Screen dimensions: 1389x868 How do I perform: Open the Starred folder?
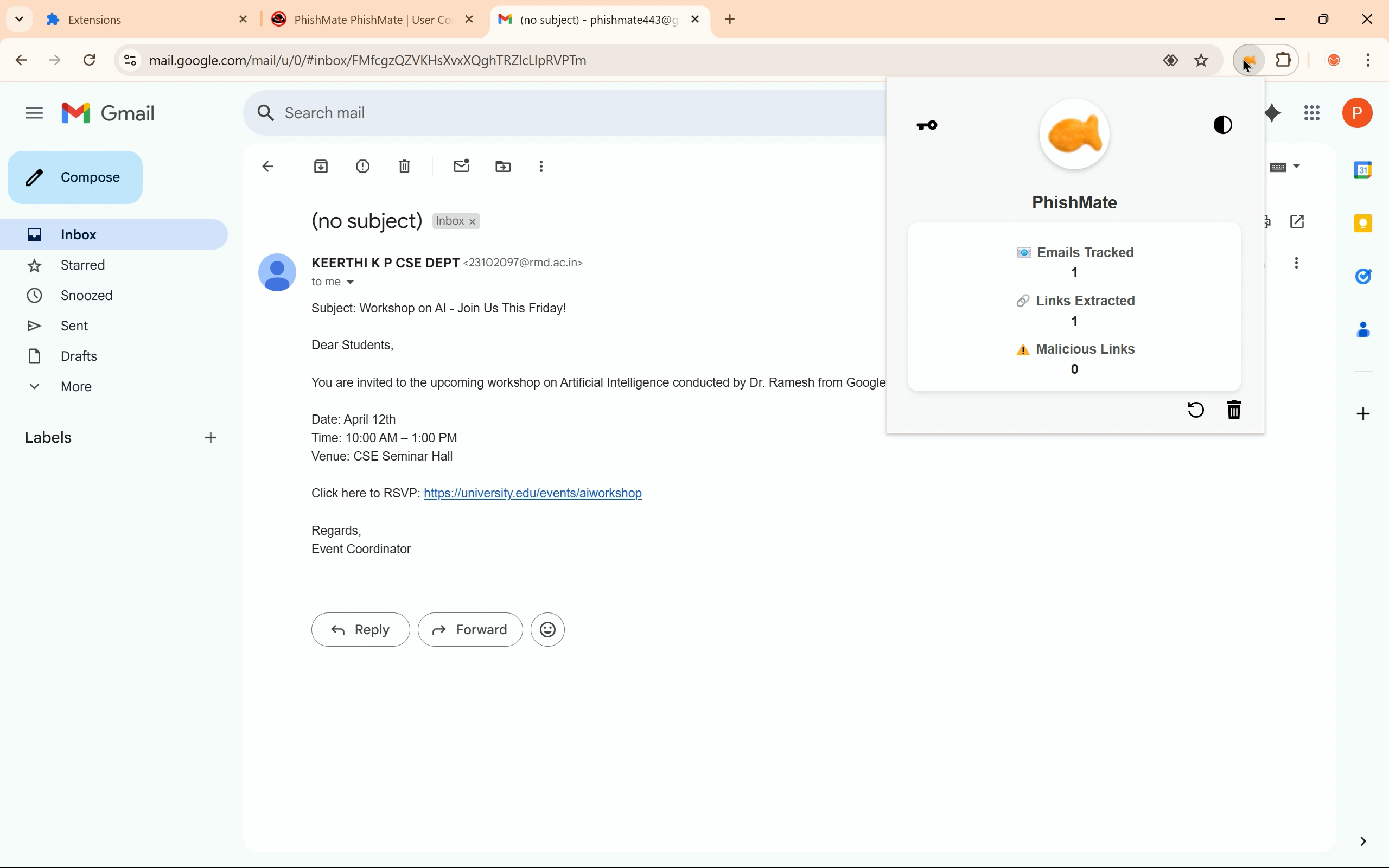coord(82,265)
